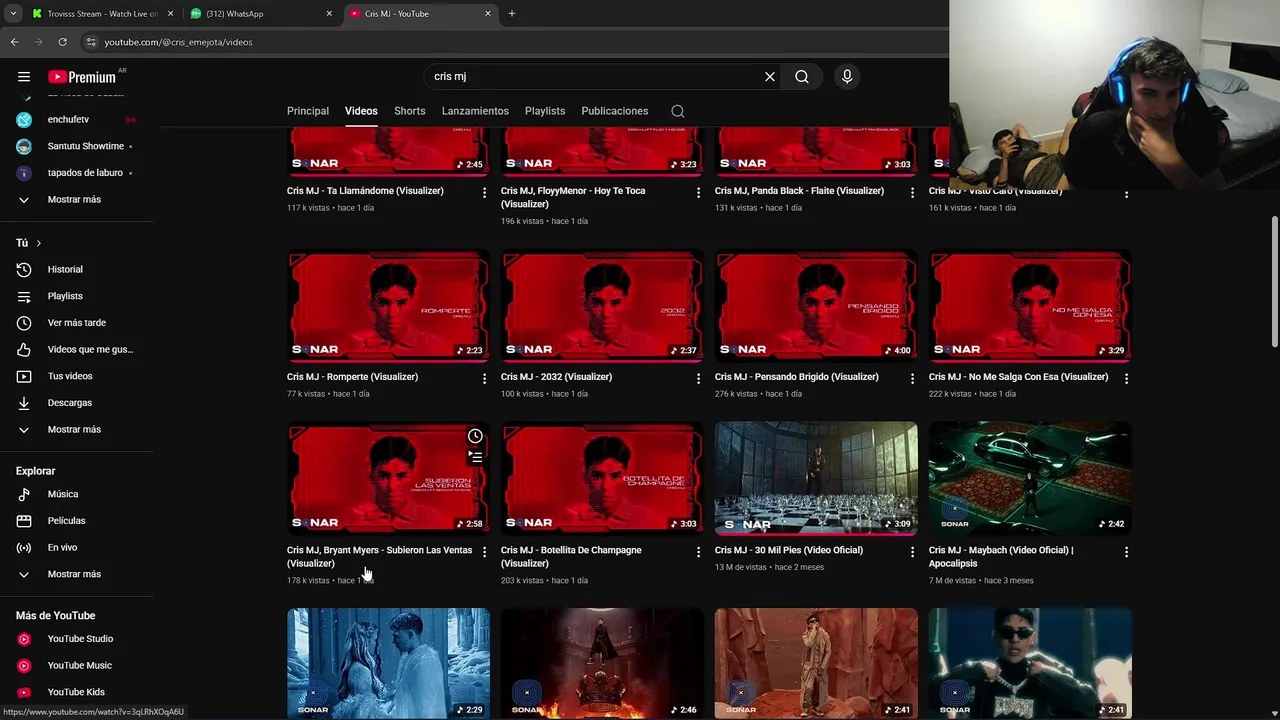Open a new browser tab
Viewport: 1280px width, 720px height.
pos(512,14)
